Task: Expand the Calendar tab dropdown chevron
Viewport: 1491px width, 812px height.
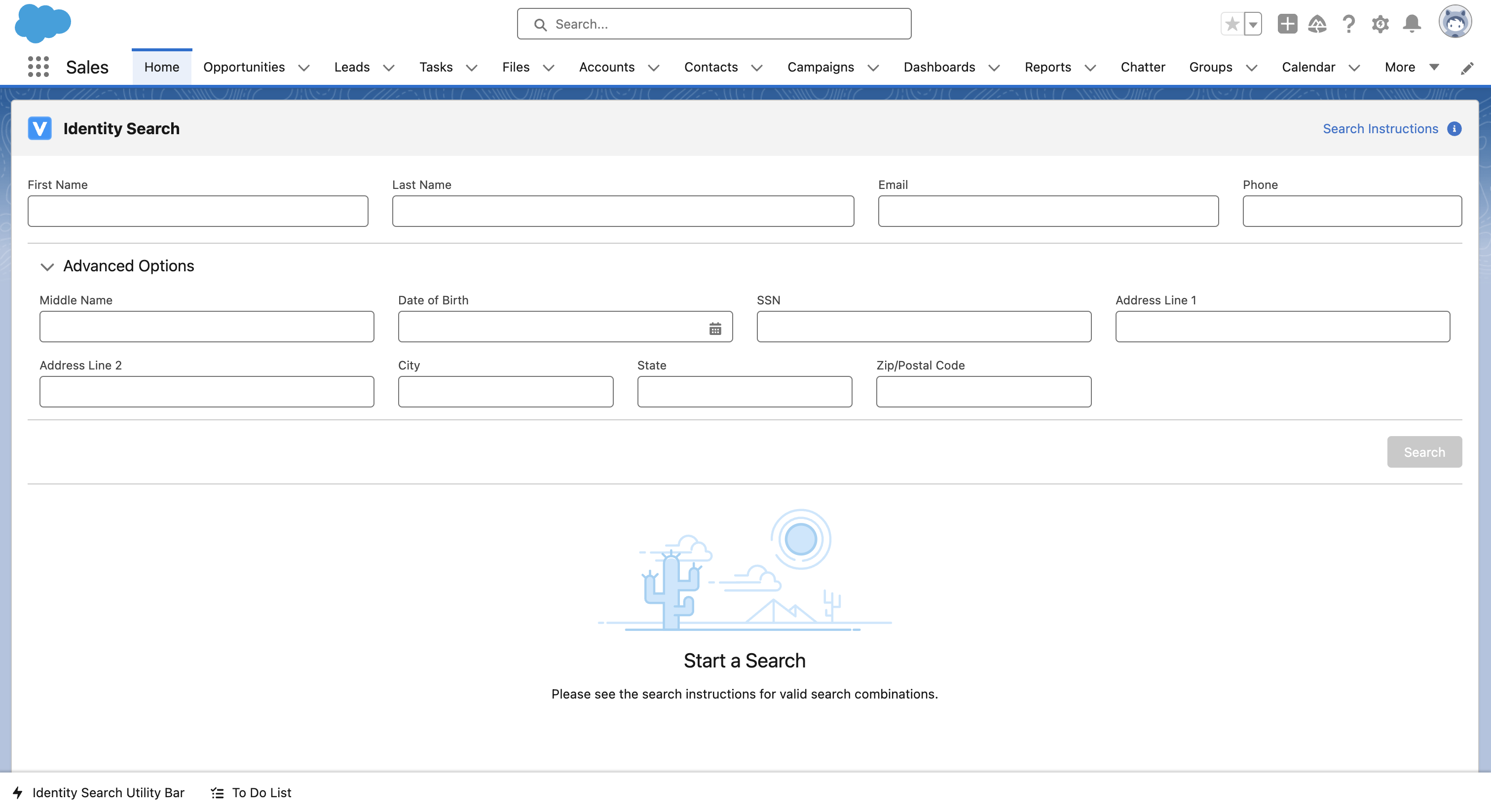Action: coord(1354,68)
